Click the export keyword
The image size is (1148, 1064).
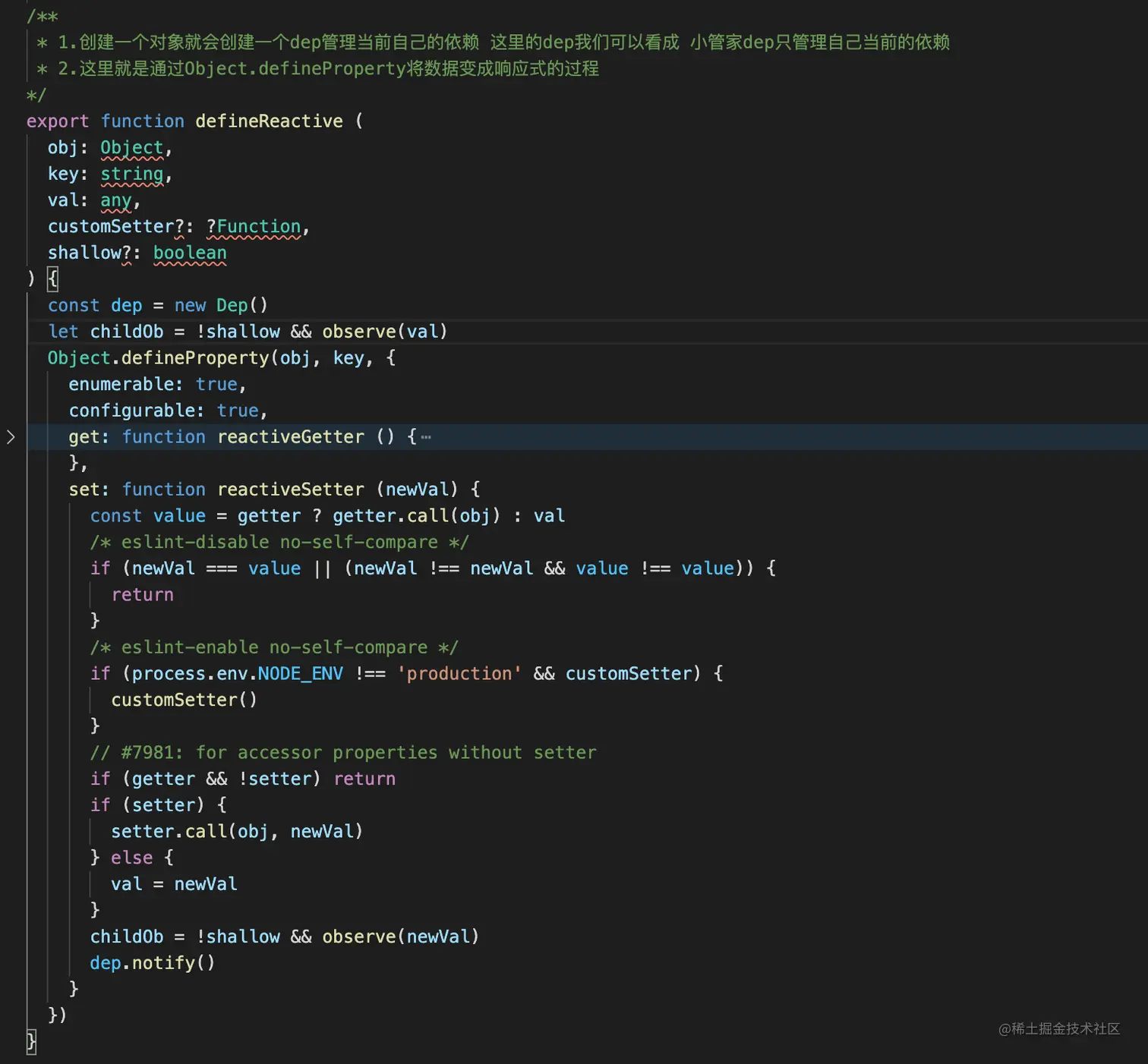tap(58, 121)
